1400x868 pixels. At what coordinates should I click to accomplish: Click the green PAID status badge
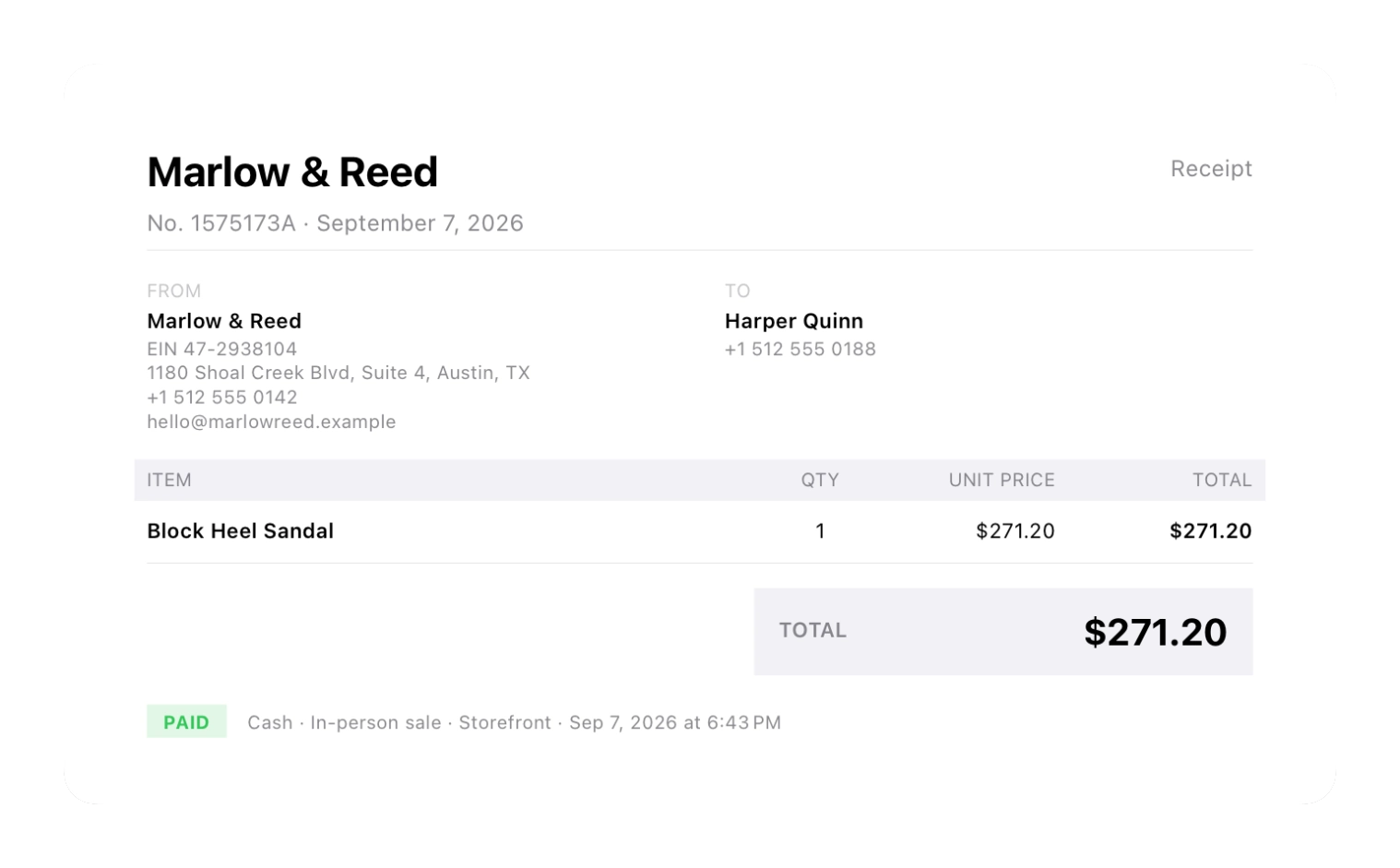point(186,722)
